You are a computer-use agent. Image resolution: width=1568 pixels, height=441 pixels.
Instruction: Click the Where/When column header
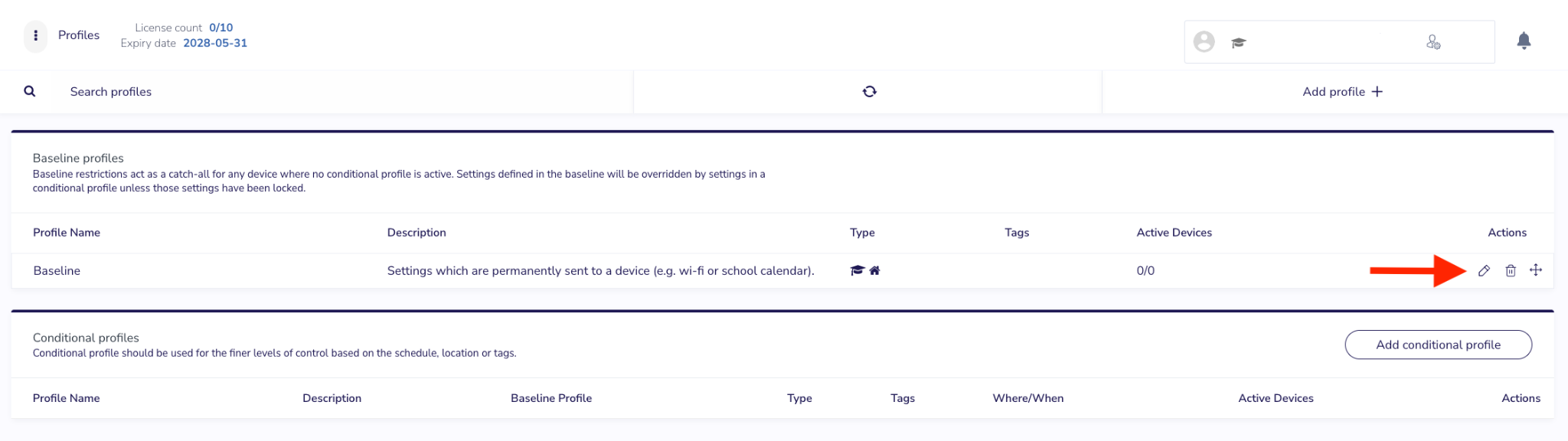coord(1027,398)
